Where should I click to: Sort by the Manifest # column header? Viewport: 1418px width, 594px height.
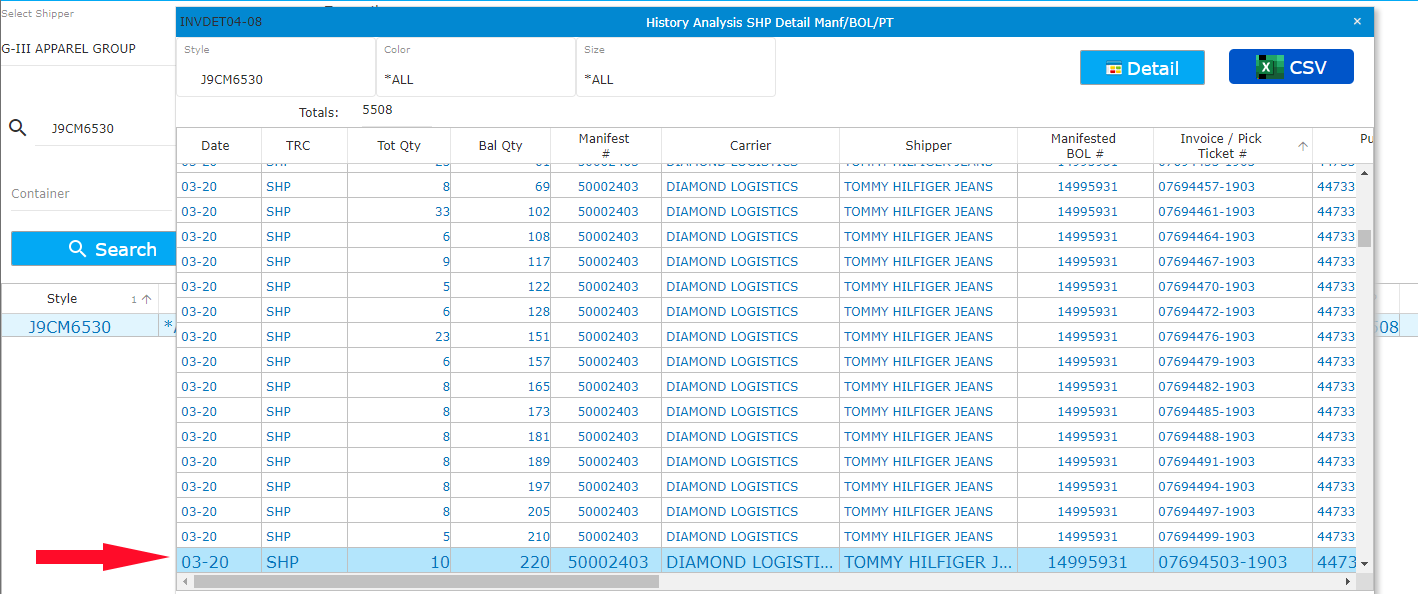tap(604, 145)
